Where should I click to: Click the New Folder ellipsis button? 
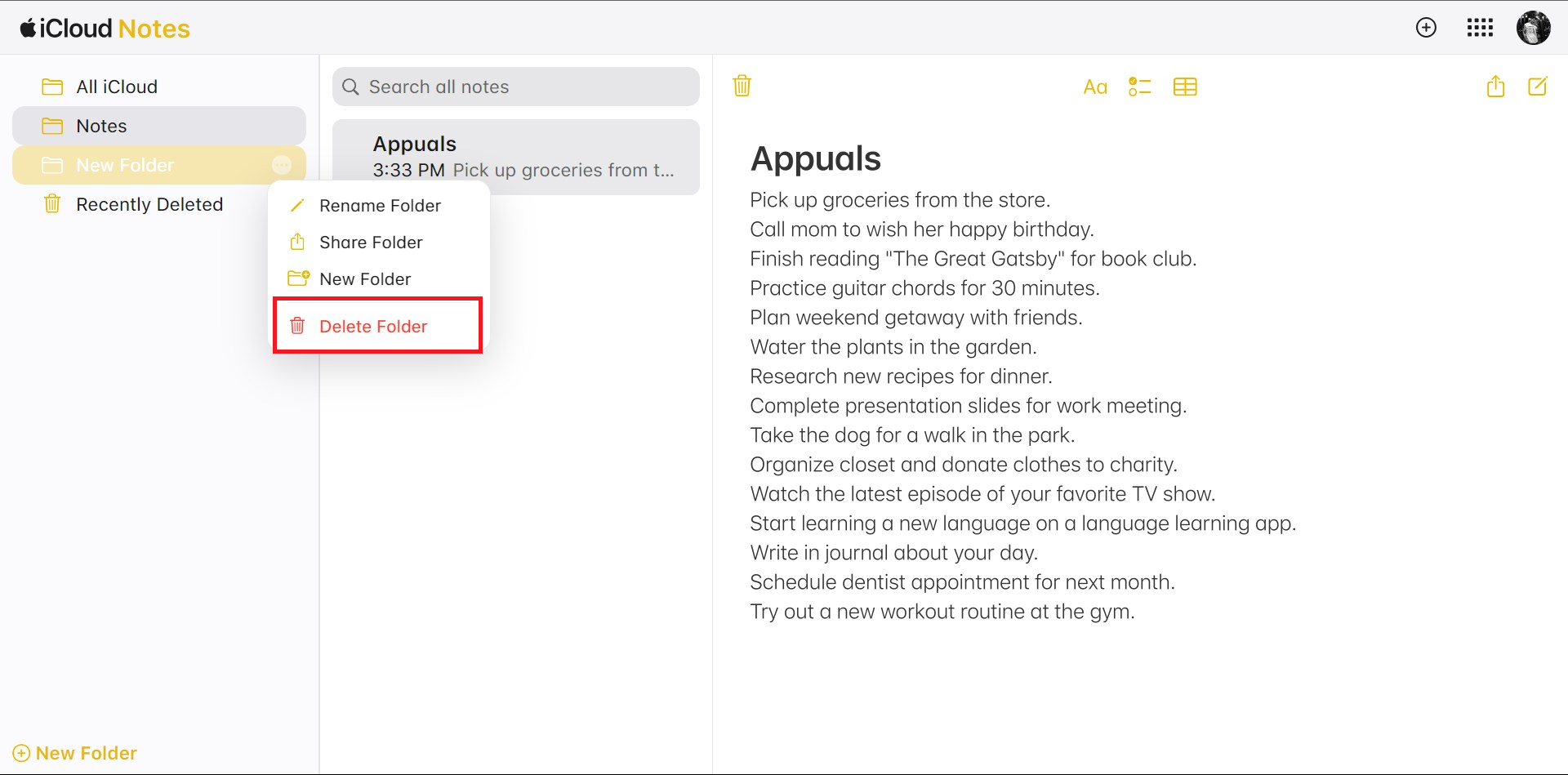click(x=282, y=165)
